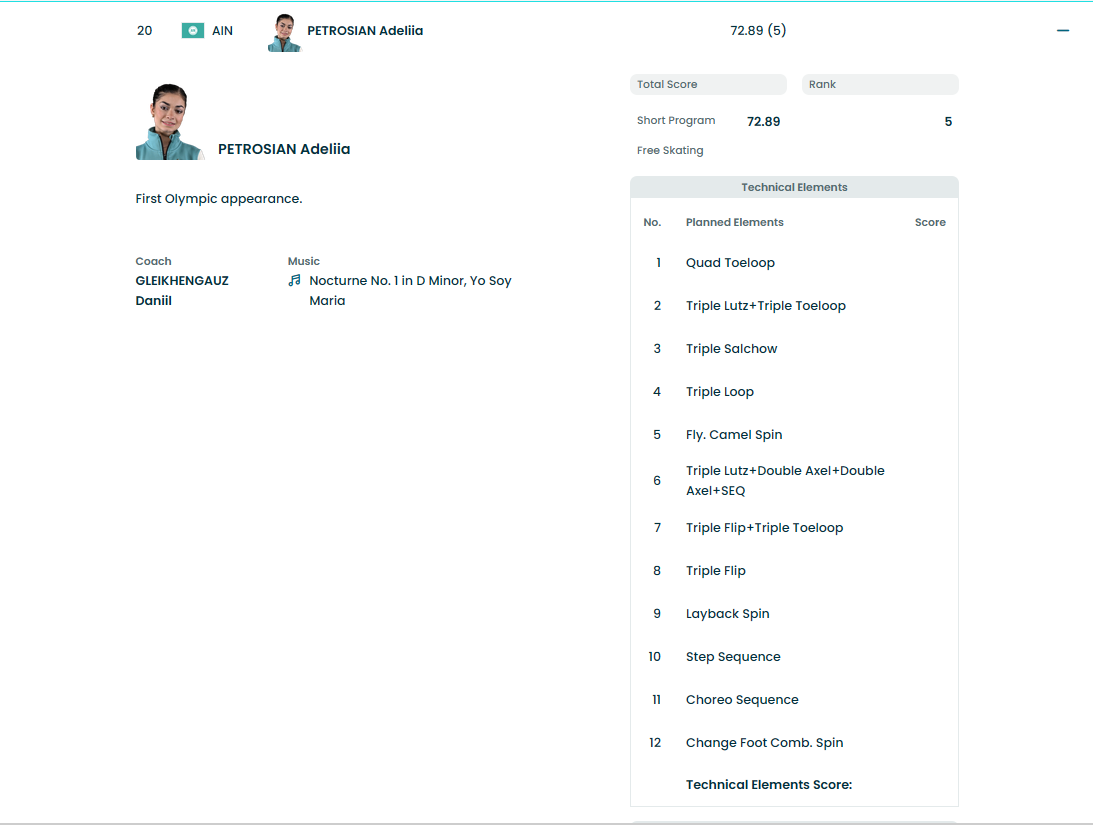The width and height of the screenshot is (1093, 825).
Task: Click the AIN country code
Action: point(222,31)
